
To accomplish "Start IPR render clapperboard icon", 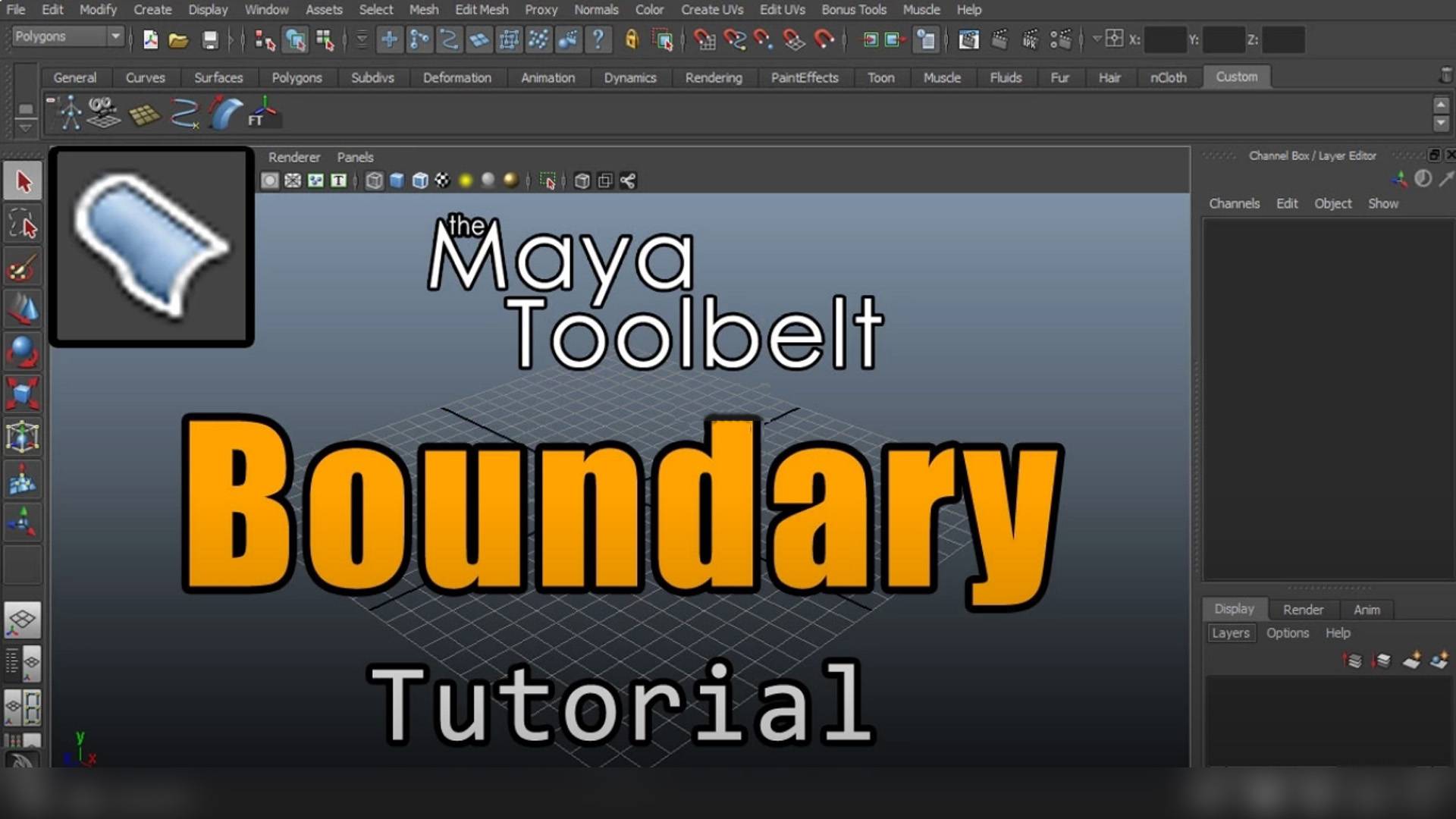I will click(x=1030, y=39).
